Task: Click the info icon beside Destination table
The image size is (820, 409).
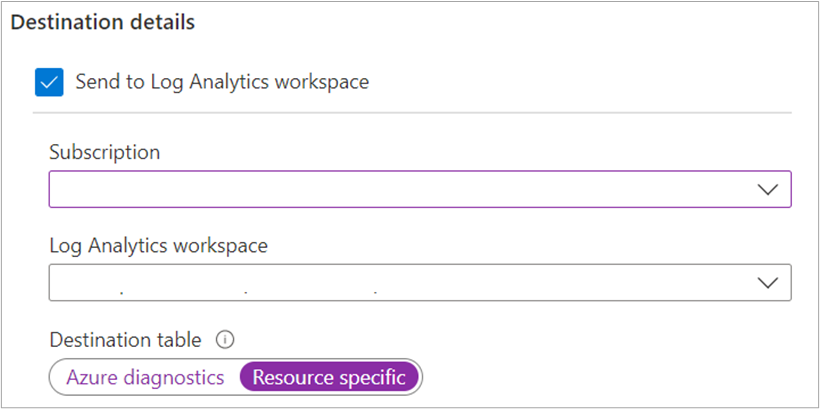Action: (225, 340)
